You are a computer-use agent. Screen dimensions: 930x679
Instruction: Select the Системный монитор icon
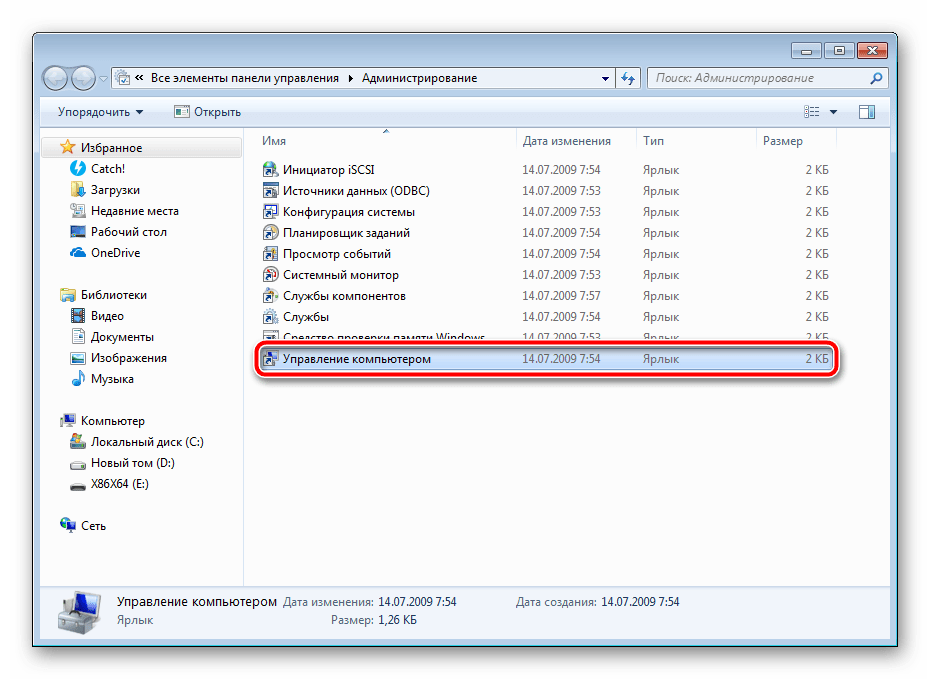pos(270,275)
